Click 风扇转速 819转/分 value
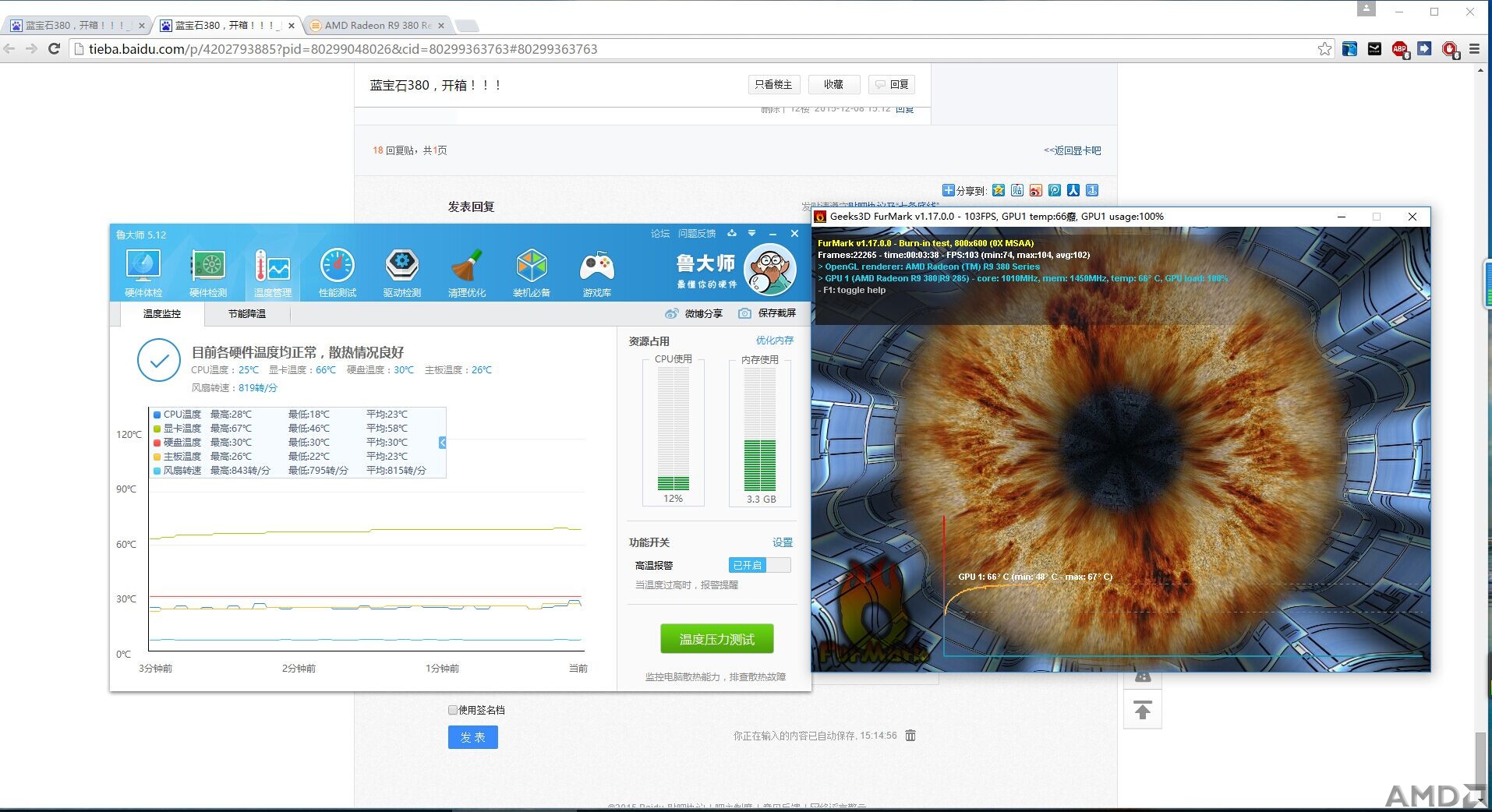This screenshot has height=812, width=1492. [258, 388]
